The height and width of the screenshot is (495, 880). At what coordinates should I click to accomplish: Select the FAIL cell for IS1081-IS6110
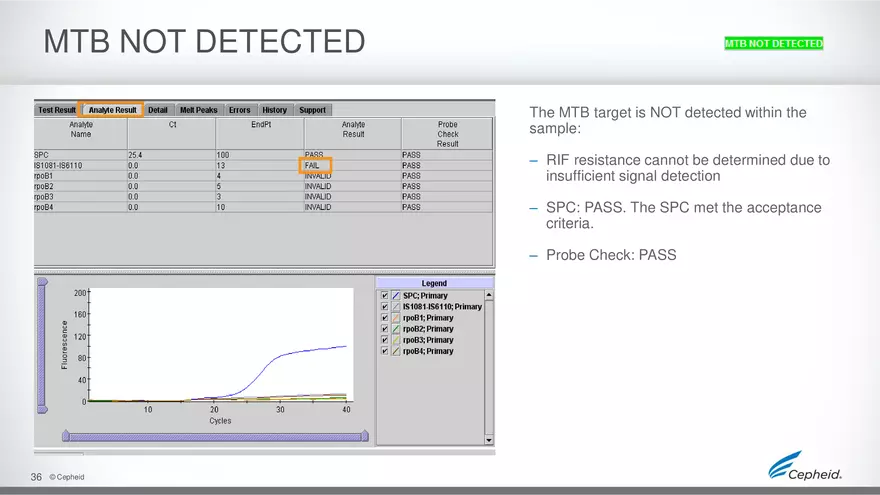pyautogui.click(x=315, y=165)
